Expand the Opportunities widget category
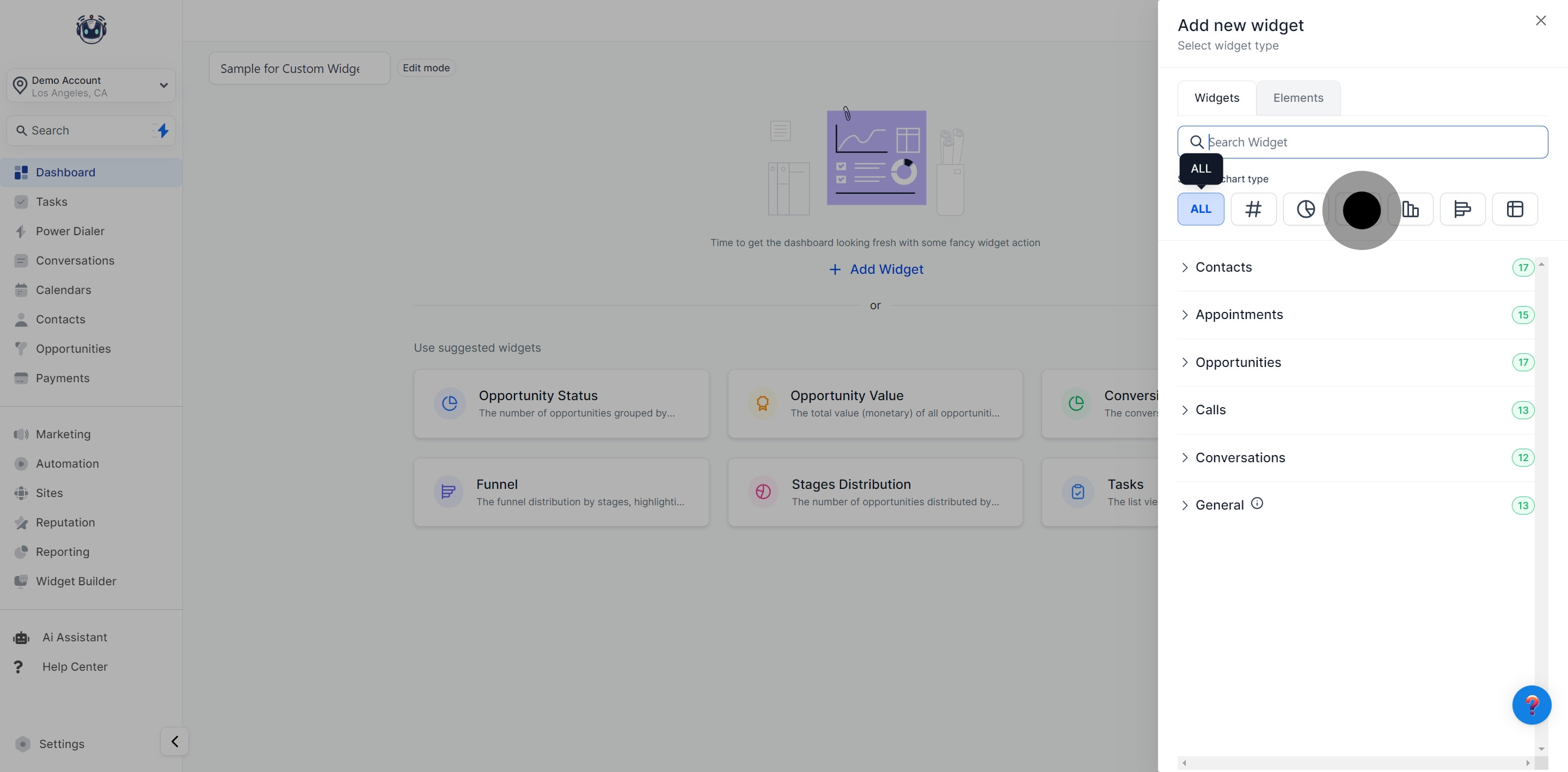1568x772 pixels. [1356, 362]
